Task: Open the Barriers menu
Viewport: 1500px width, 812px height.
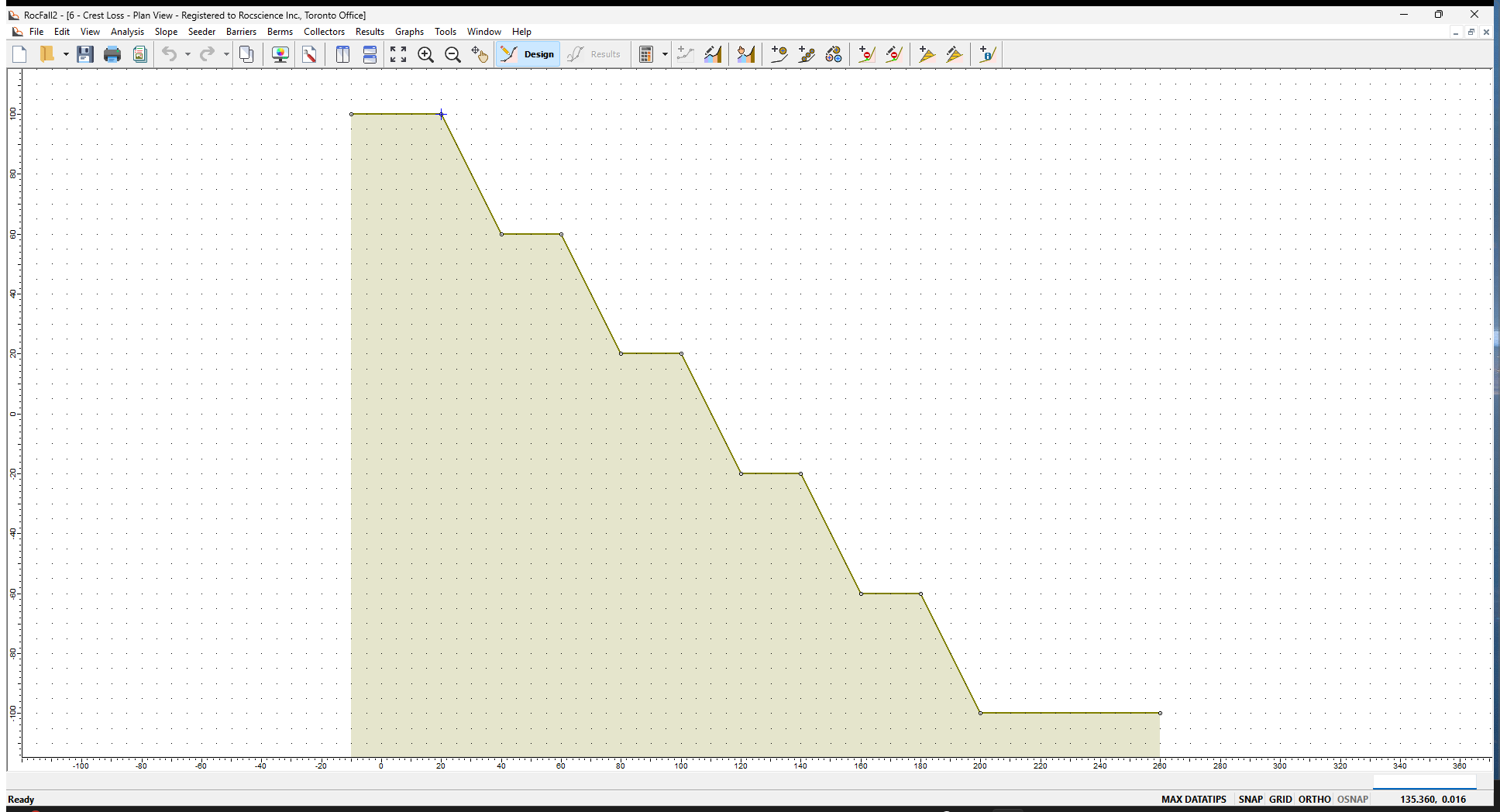Action: click(241, 32)
